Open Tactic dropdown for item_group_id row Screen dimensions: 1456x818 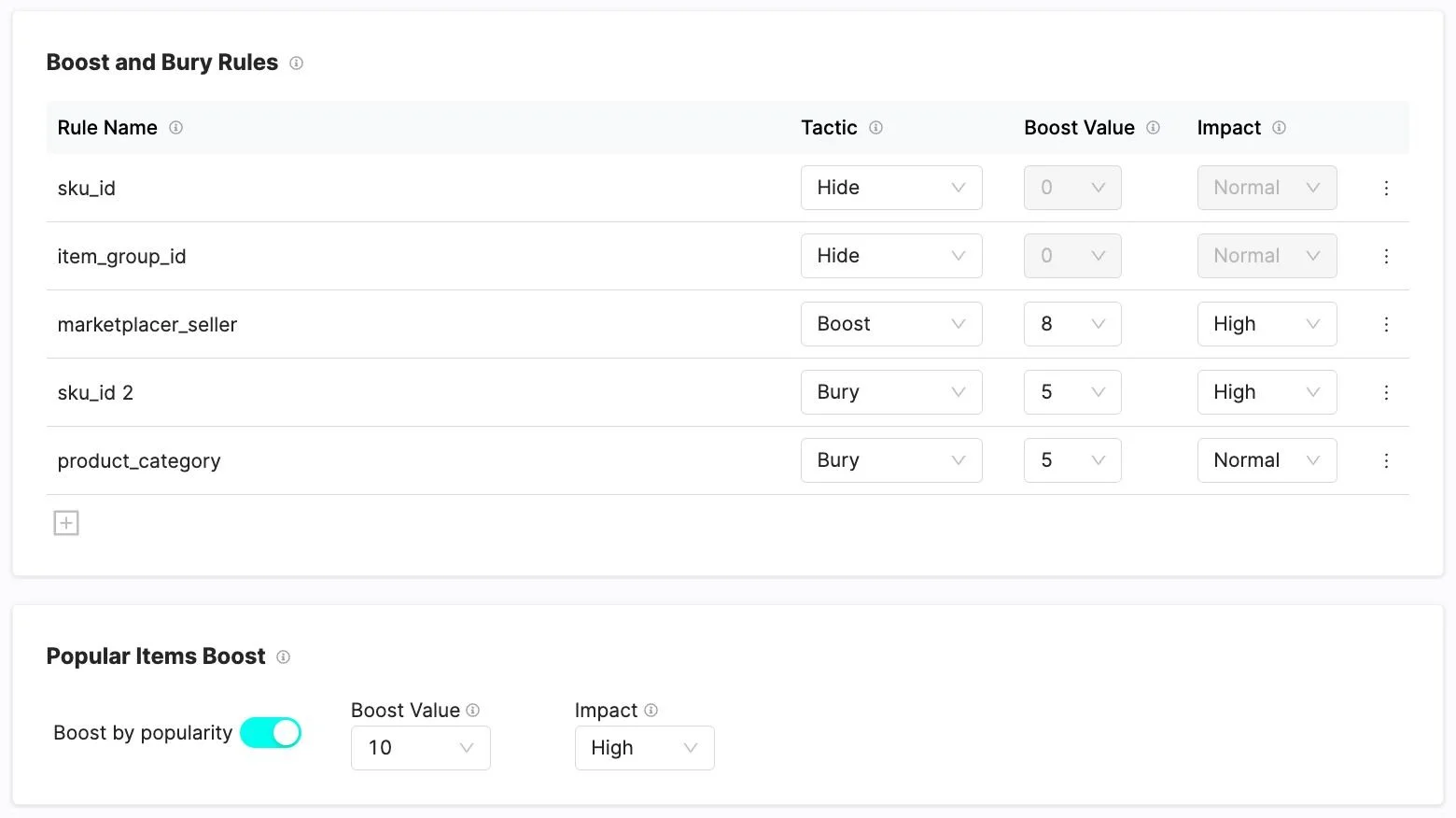(891, 256)
